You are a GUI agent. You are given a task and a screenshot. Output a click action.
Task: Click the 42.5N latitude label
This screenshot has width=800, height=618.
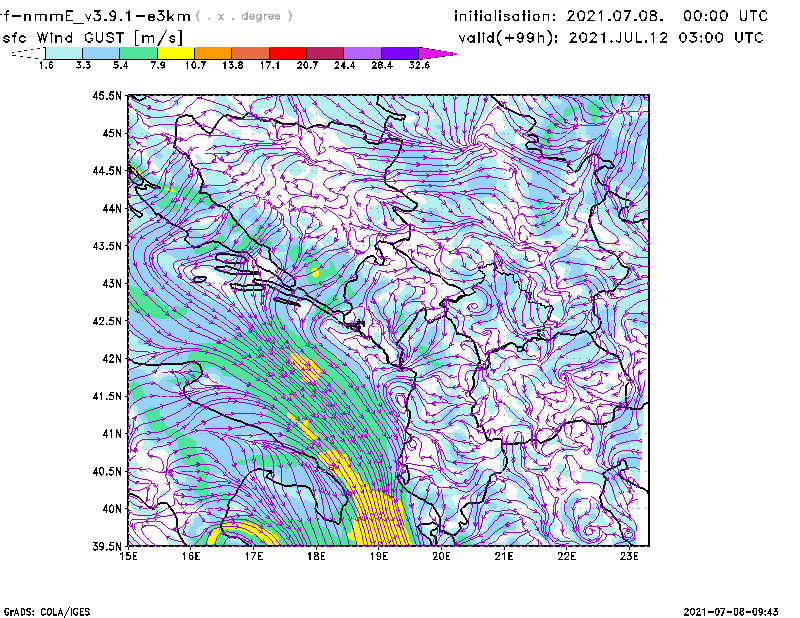107,321
